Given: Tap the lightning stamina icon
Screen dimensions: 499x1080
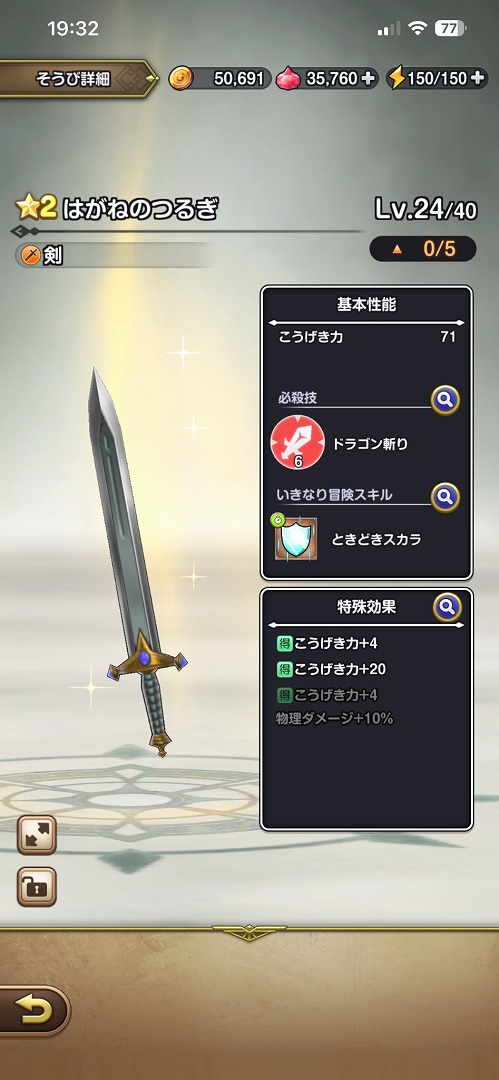Looking at the screenshot, I should [396, 79].
